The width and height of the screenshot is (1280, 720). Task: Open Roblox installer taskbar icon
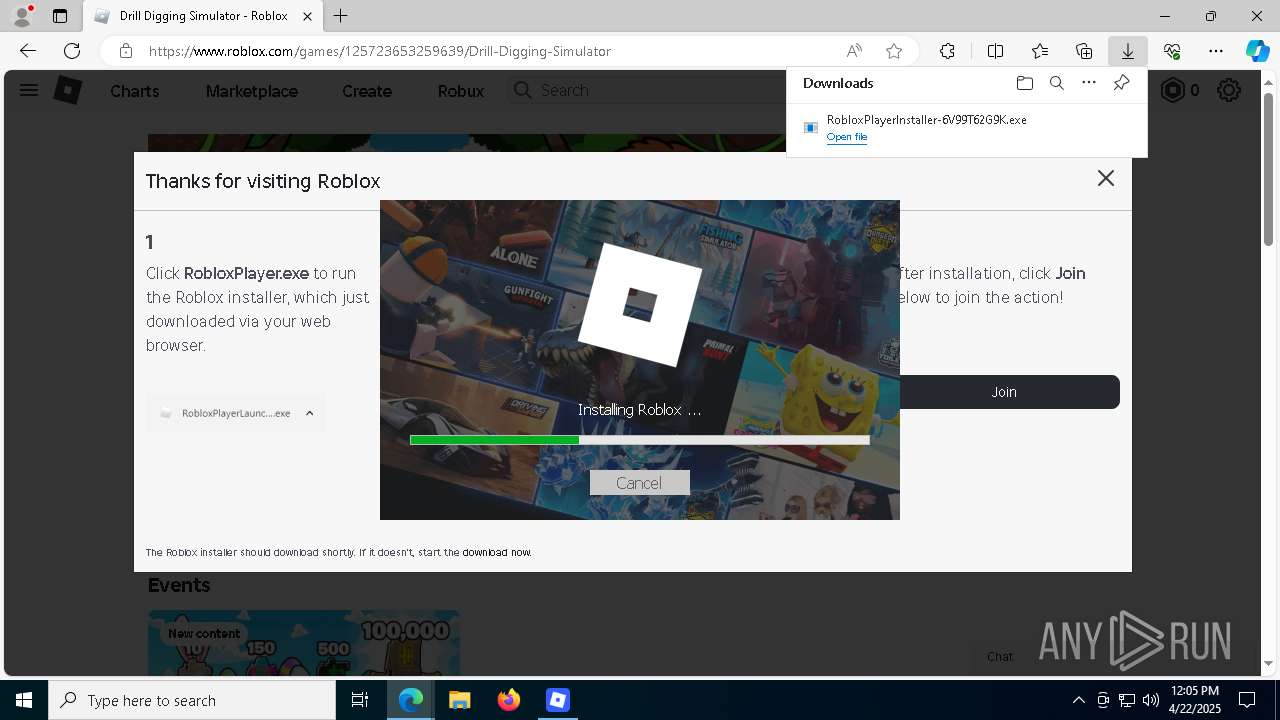point(557,700)
